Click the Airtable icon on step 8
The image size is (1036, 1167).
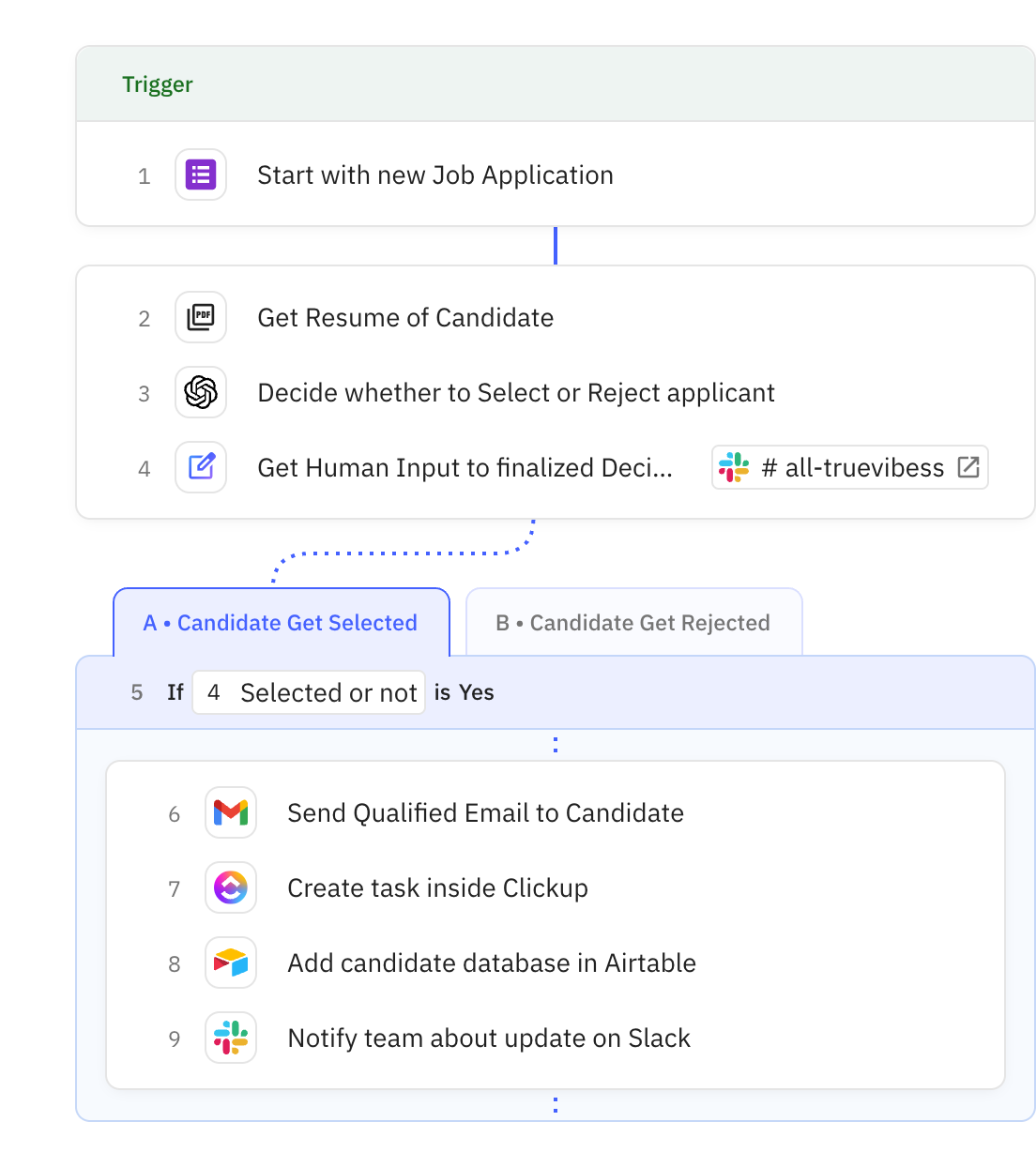(x=231, y=962)
